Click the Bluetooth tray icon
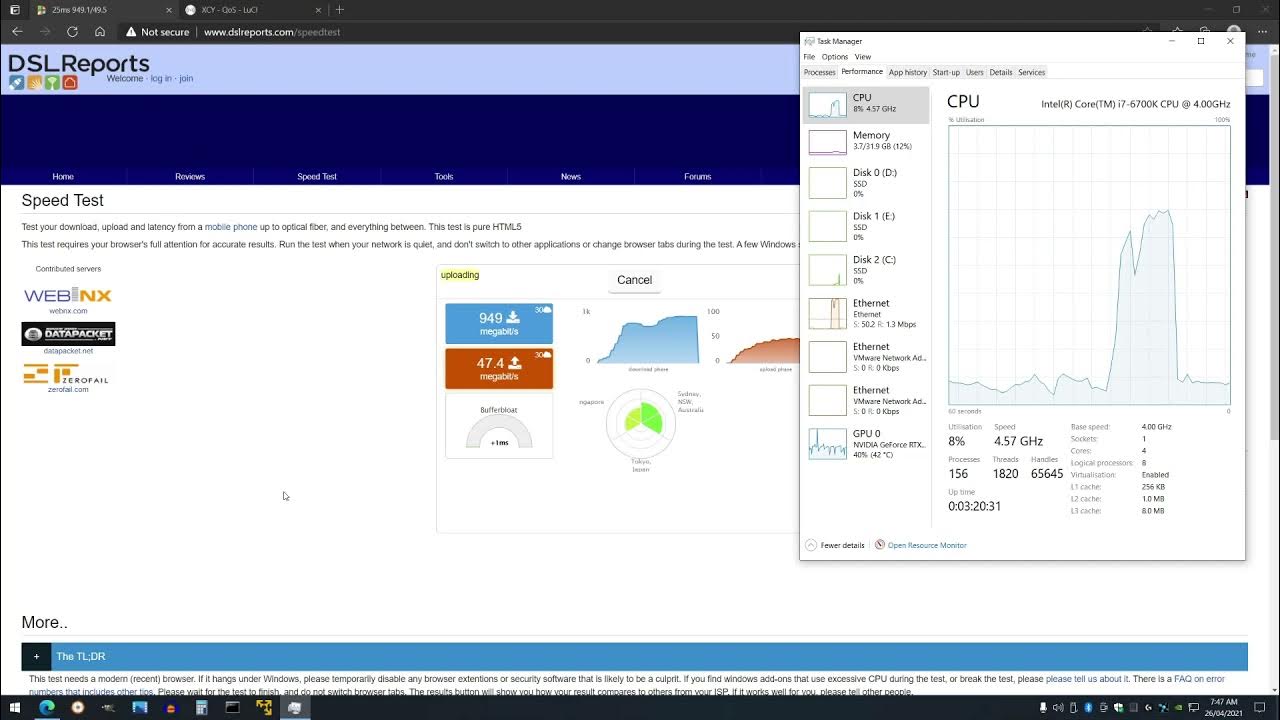 pos(1088,708)
